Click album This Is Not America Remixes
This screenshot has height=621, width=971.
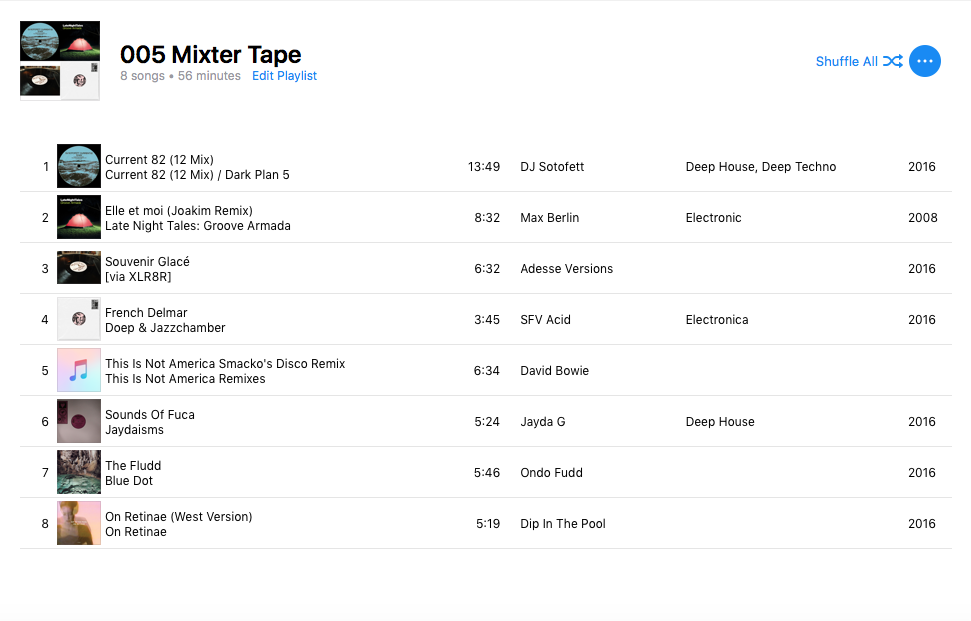pos(185,379)
